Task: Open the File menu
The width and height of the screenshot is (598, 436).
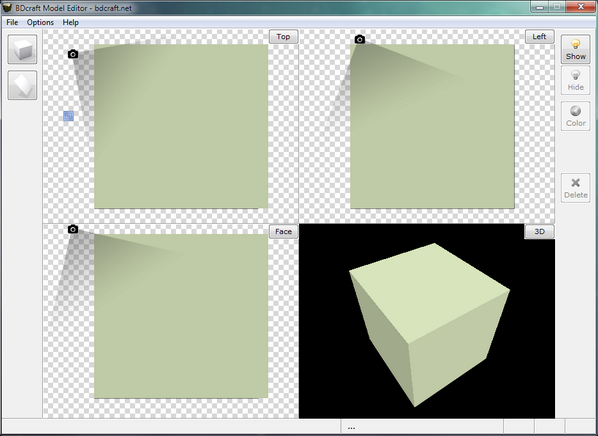Action: (x=12, y=22)
